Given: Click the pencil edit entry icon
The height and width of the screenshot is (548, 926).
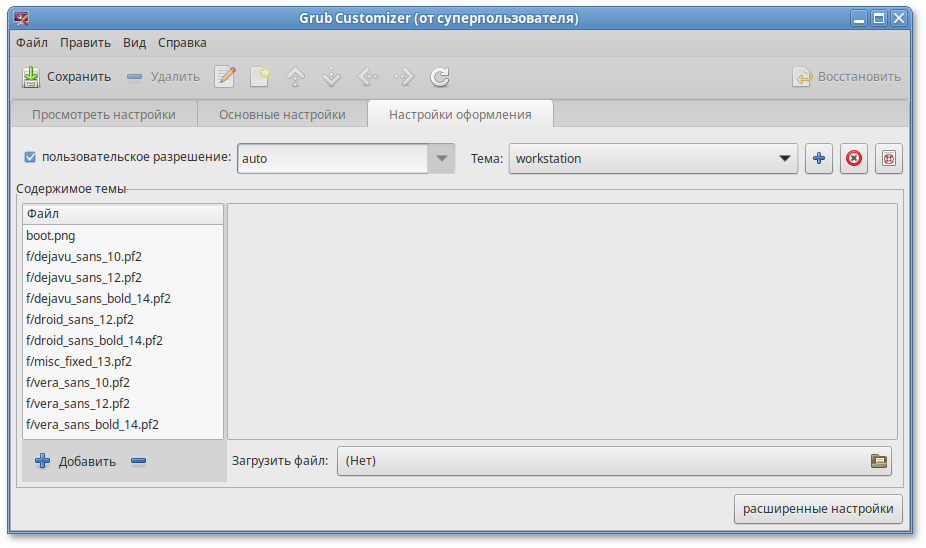Looking at the screenshot, I should 225,77.
